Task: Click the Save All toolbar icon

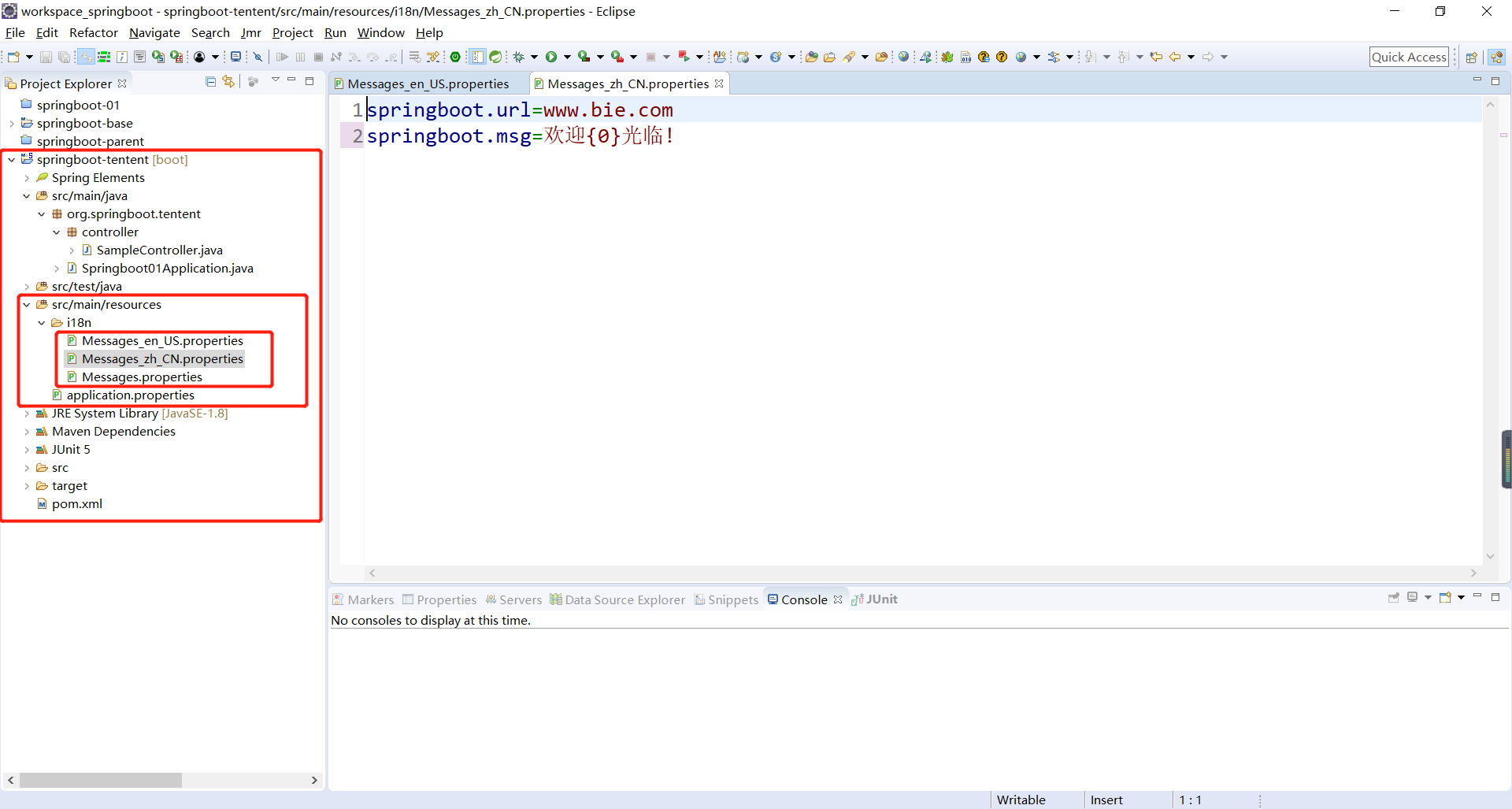Action: coord(64,57)
